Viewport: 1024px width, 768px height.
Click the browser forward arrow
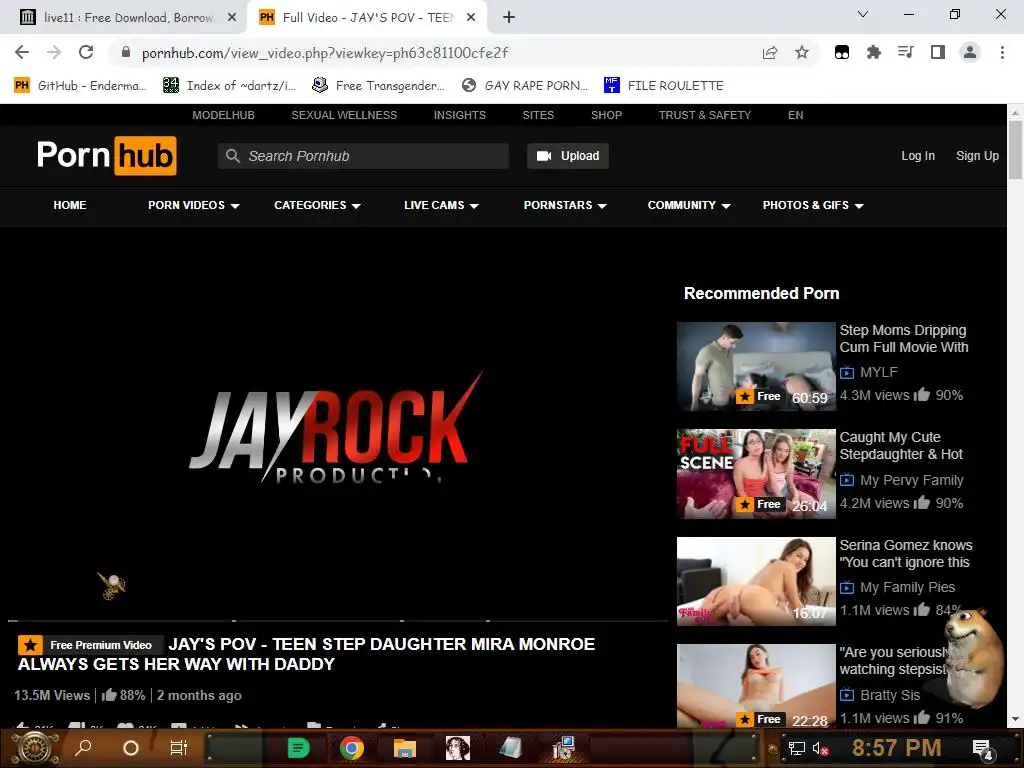click(54, 52)
